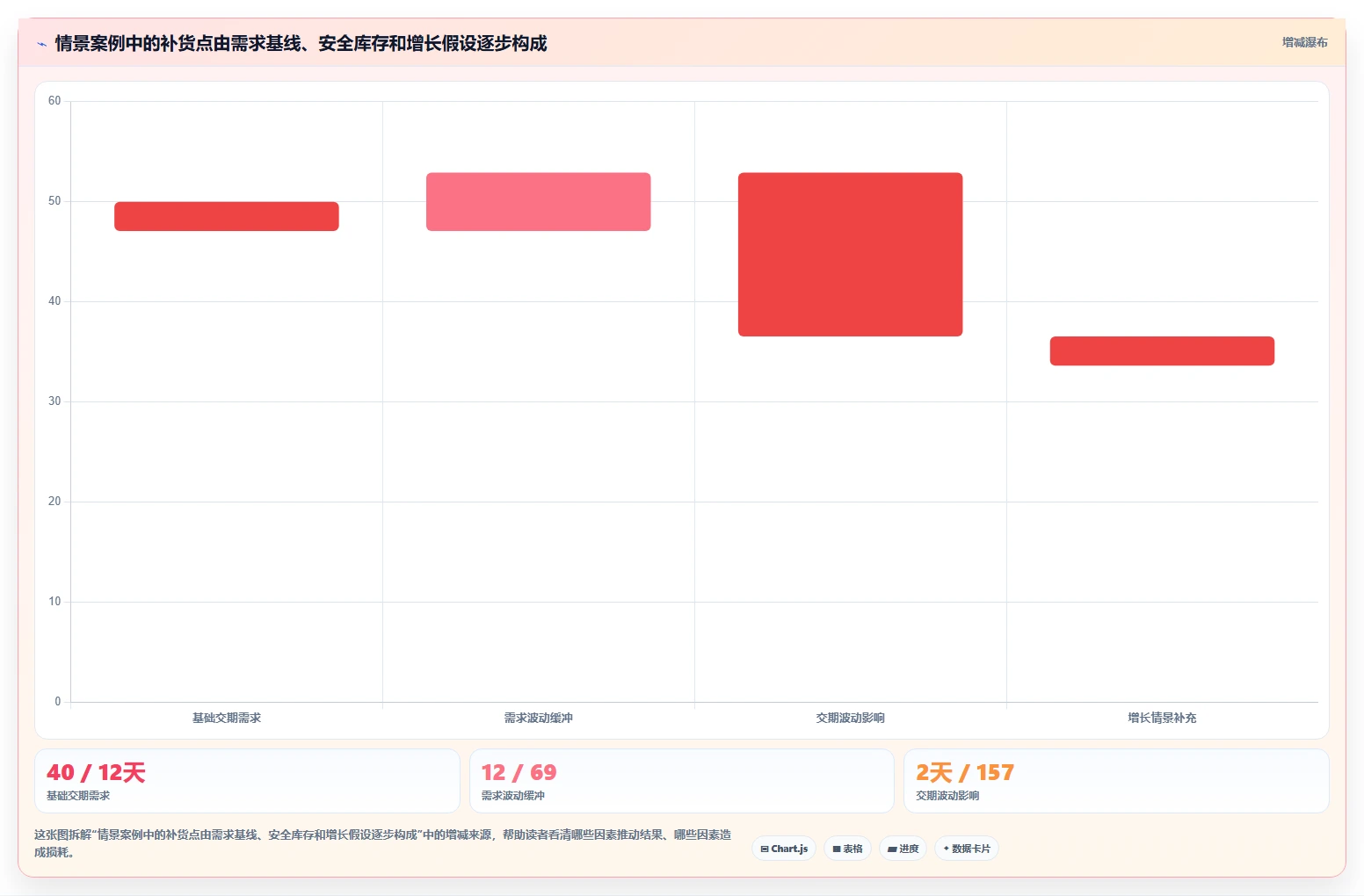
Task: Select the 需求波动缓冲 x-axis label
Action: pyautogui.click(x=539, y=718)
